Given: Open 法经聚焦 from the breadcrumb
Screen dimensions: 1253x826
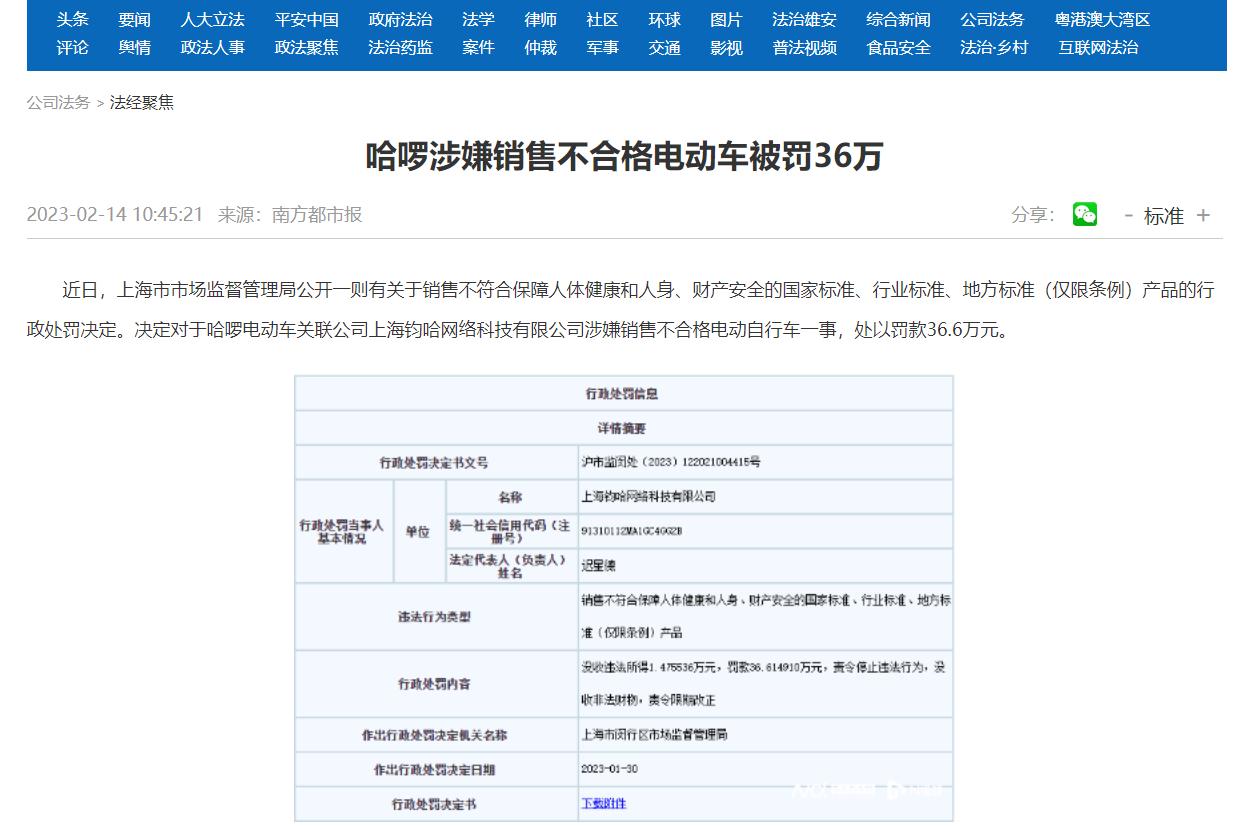Looking at the screenshot, I should tap(140, 101).
